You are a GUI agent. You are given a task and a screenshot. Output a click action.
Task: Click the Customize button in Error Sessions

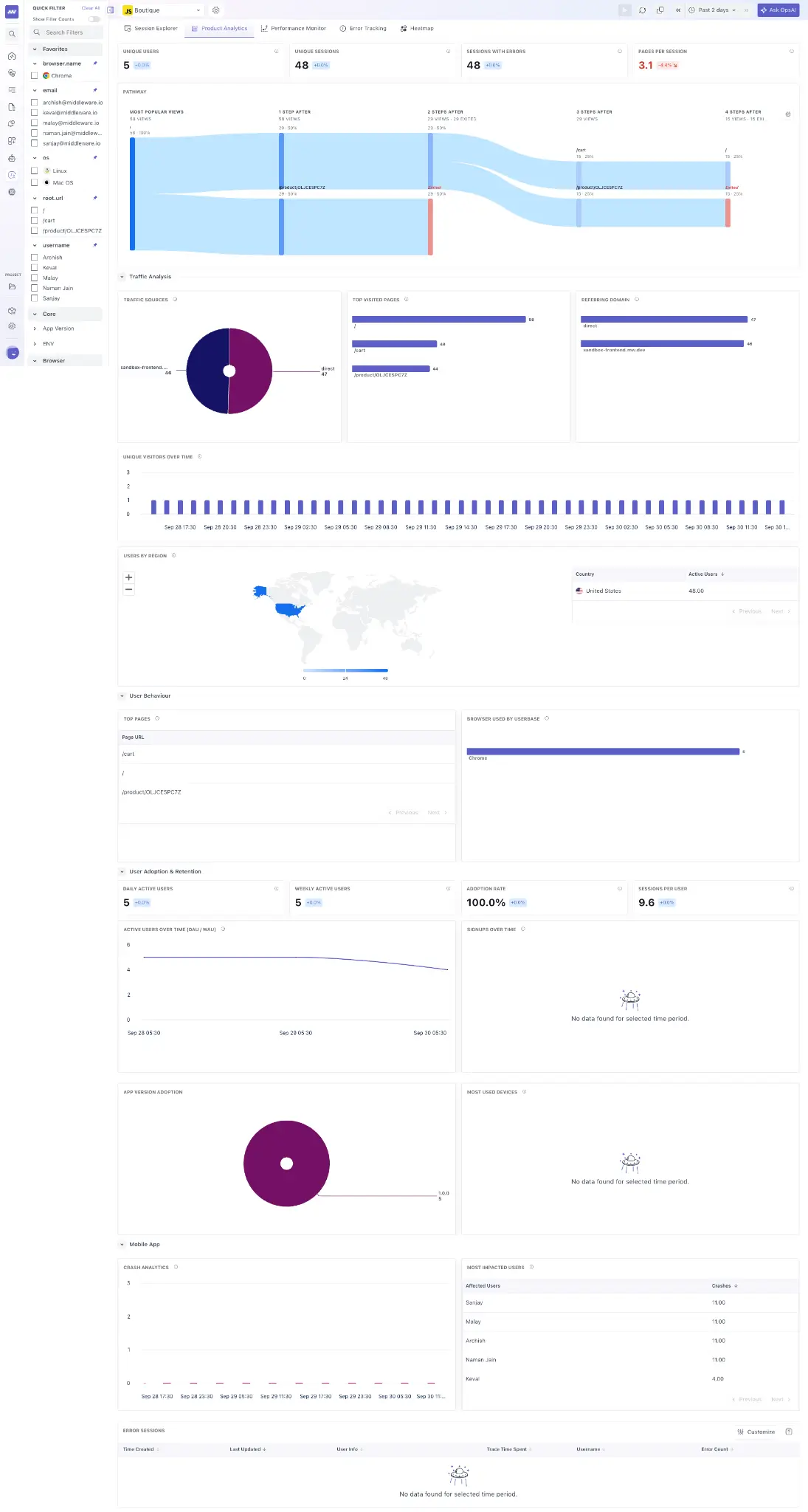pyautogui.click(x=756, y=1432)
